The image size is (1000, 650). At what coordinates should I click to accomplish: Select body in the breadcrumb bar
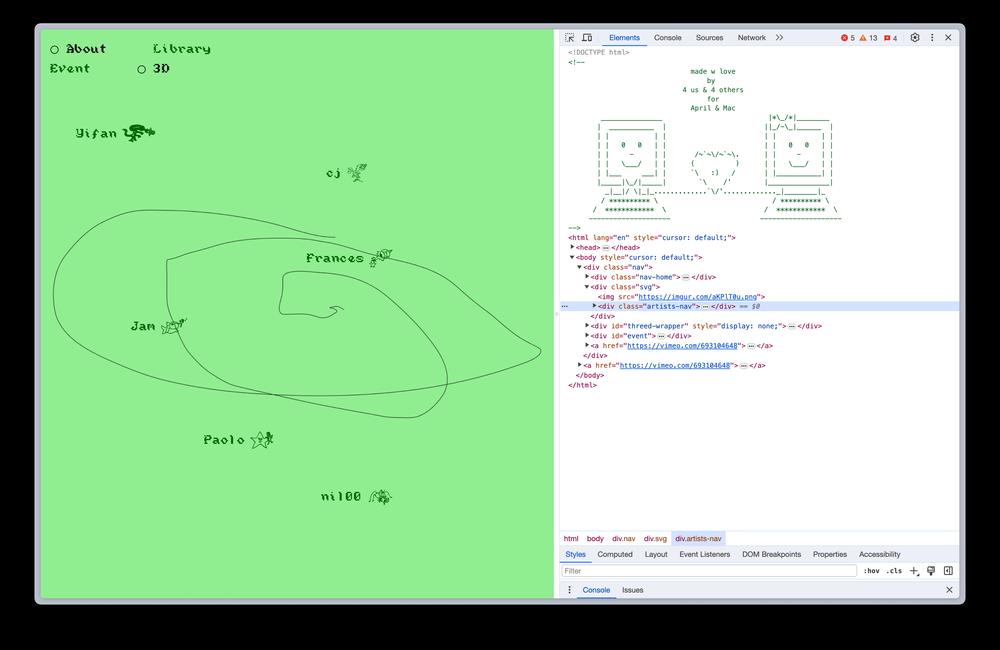pos(595,538)
